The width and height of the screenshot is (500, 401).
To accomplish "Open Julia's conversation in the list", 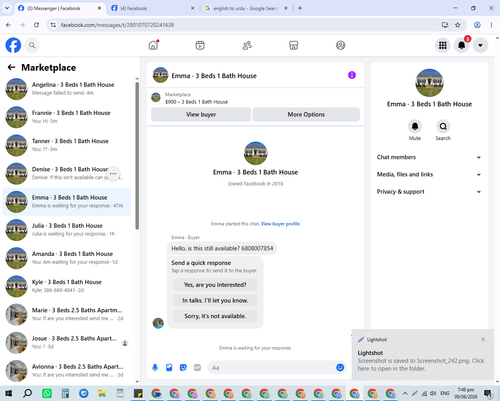I will (67, 230).
